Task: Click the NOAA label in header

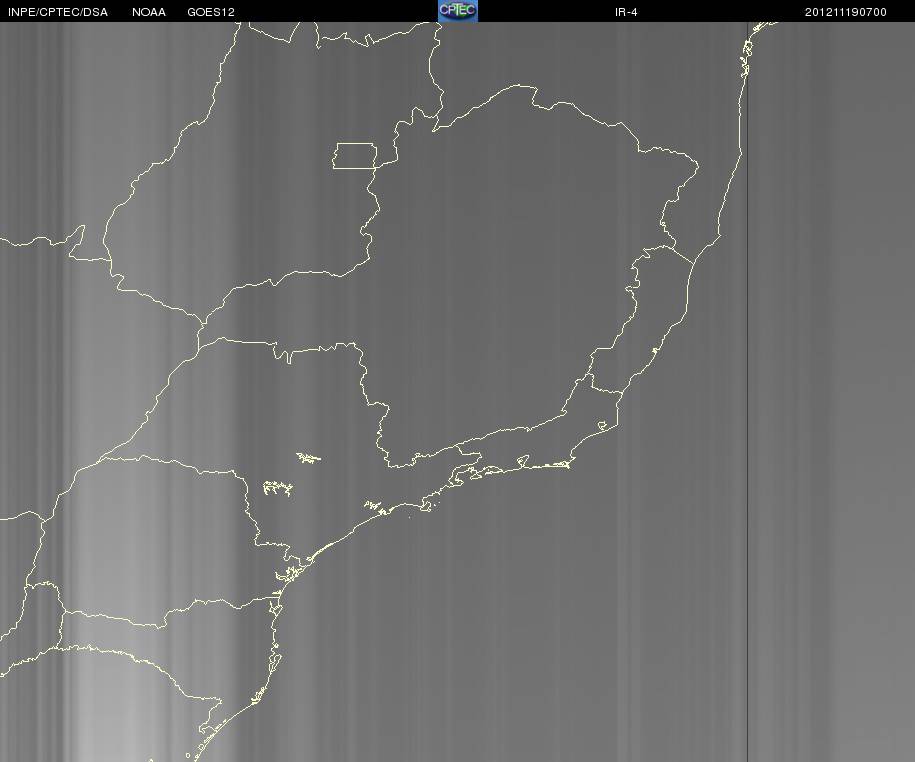Action: coord(149,12)
